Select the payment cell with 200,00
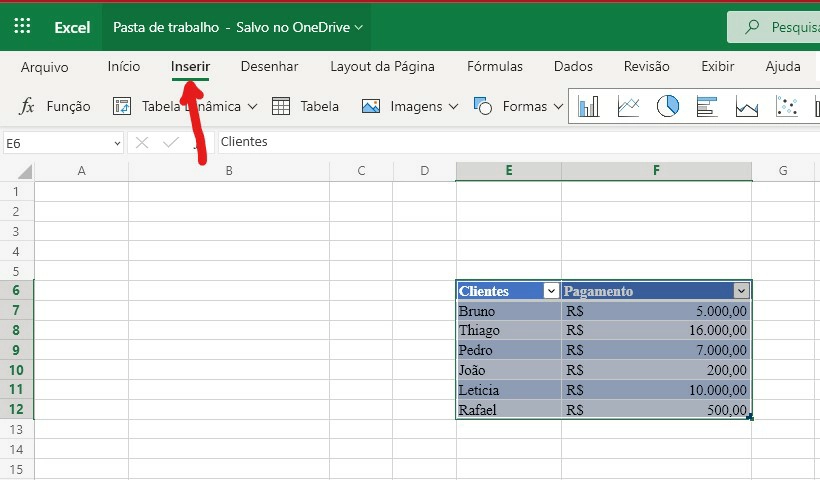 tap(656, 370)
